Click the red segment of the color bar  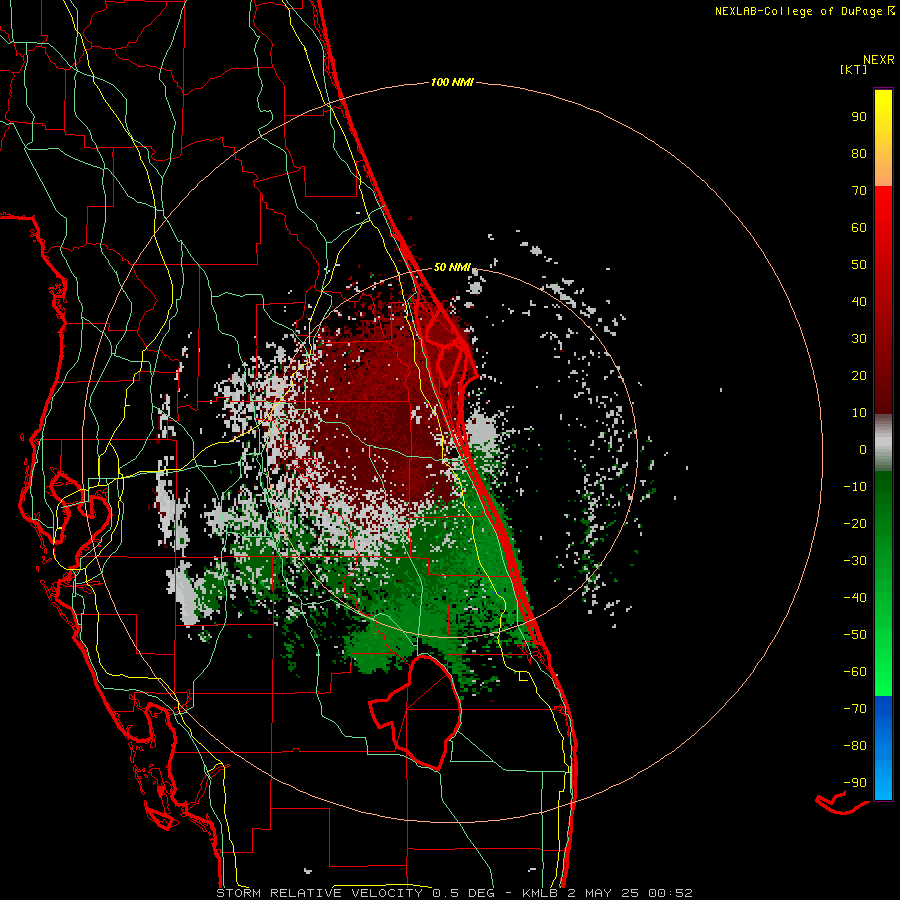click(883, 300)
